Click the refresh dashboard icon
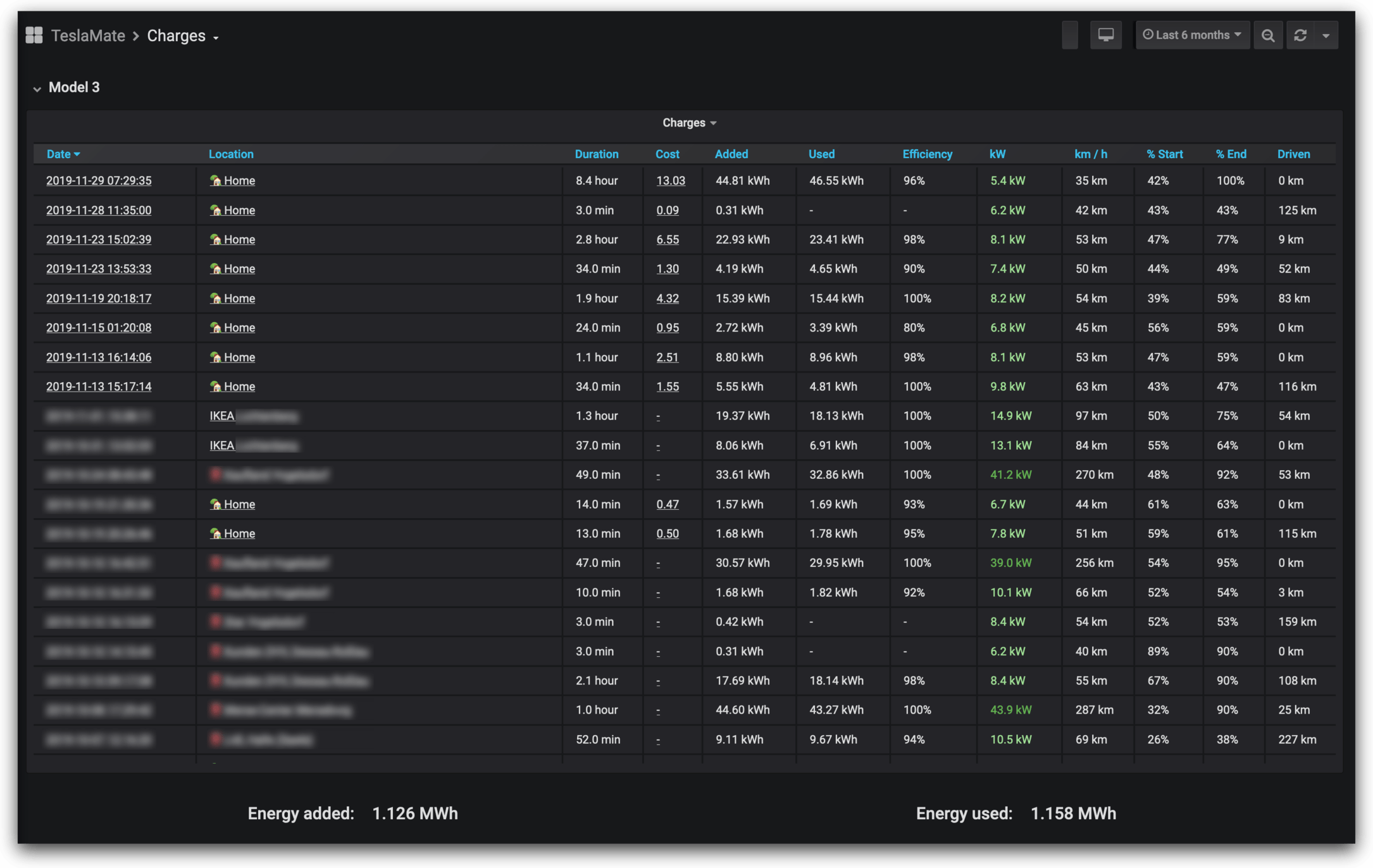This screenshot has height=868, width=1373. (1300, 35)
